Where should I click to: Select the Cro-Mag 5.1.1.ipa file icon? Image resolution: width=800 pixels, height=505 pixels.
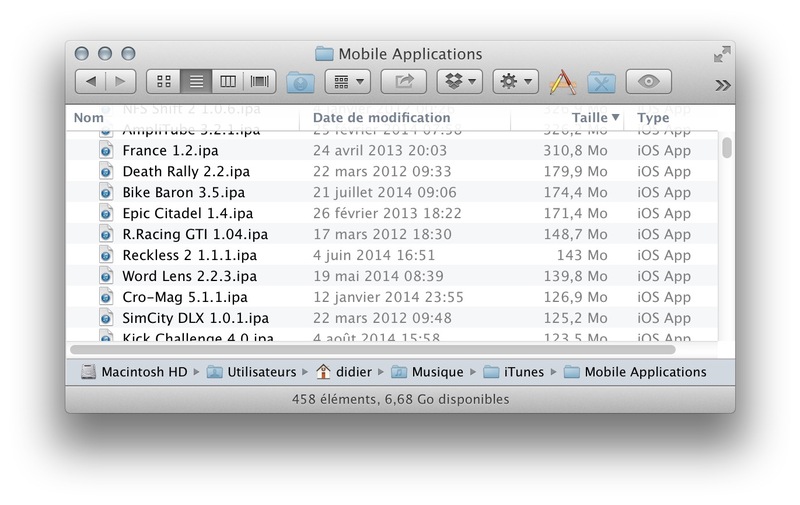click(x=106, y=297)
